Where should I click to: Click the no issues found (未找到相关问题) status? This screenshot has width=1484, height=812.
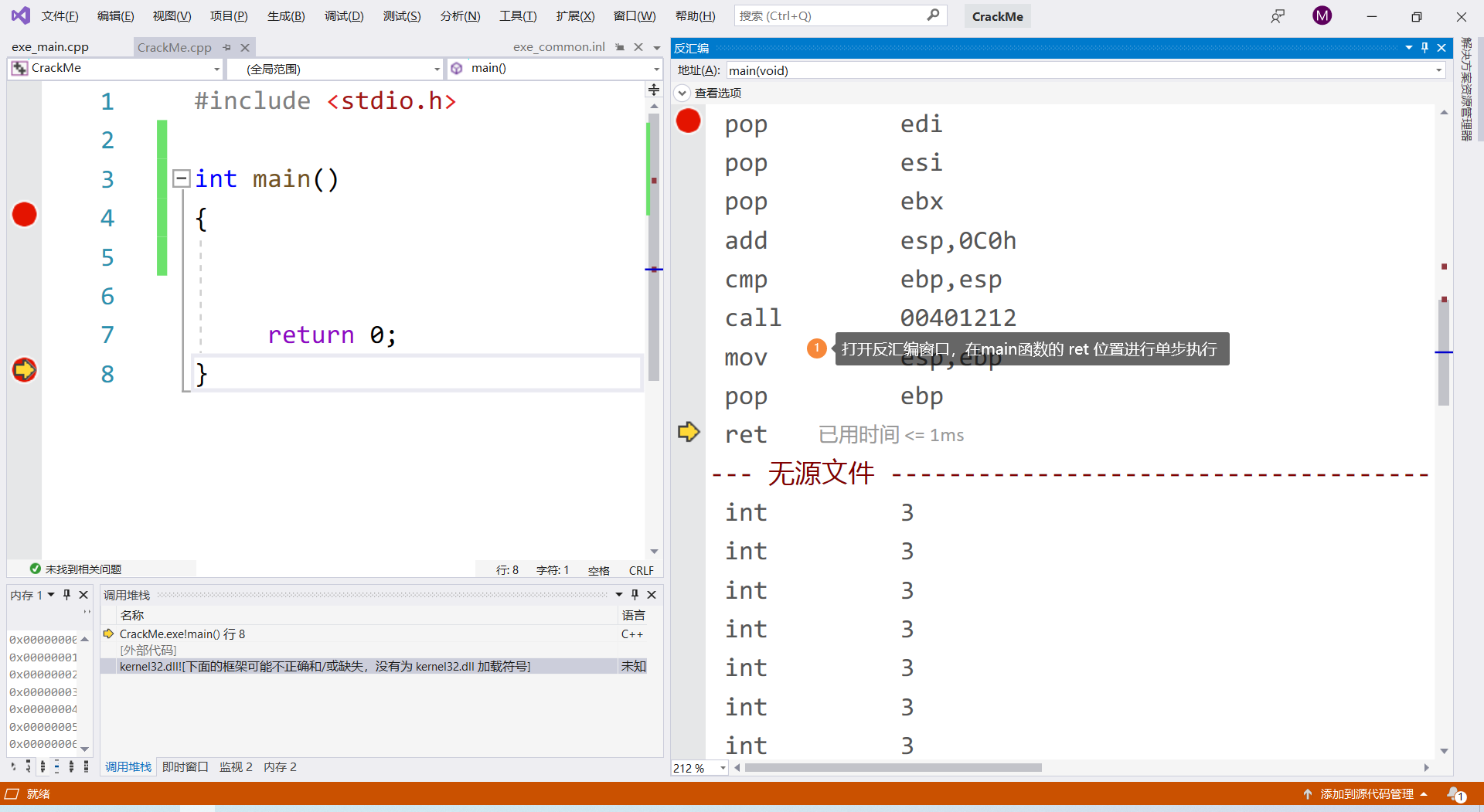83,569
